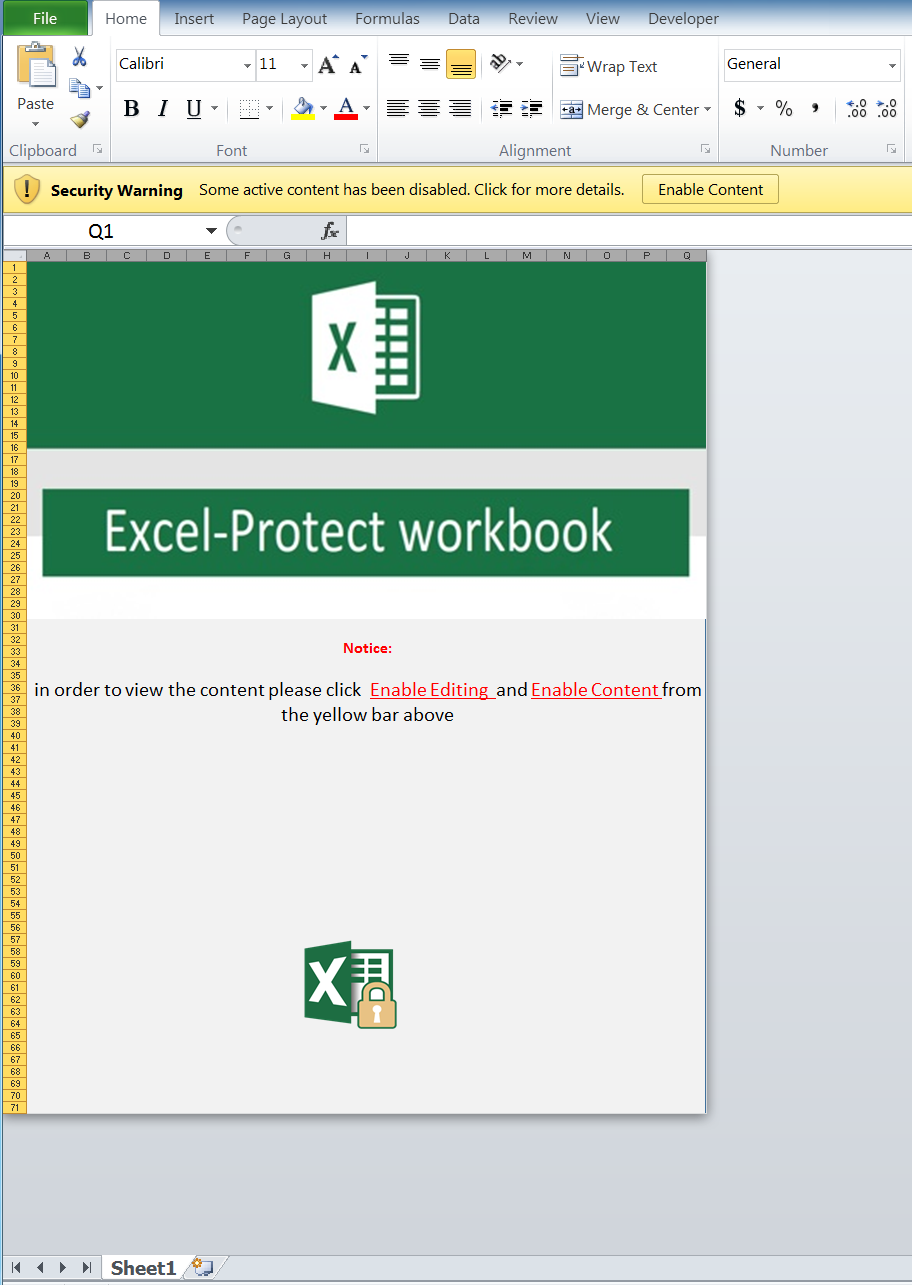Copy selection using the Copy icon

[x=80, y=88]
